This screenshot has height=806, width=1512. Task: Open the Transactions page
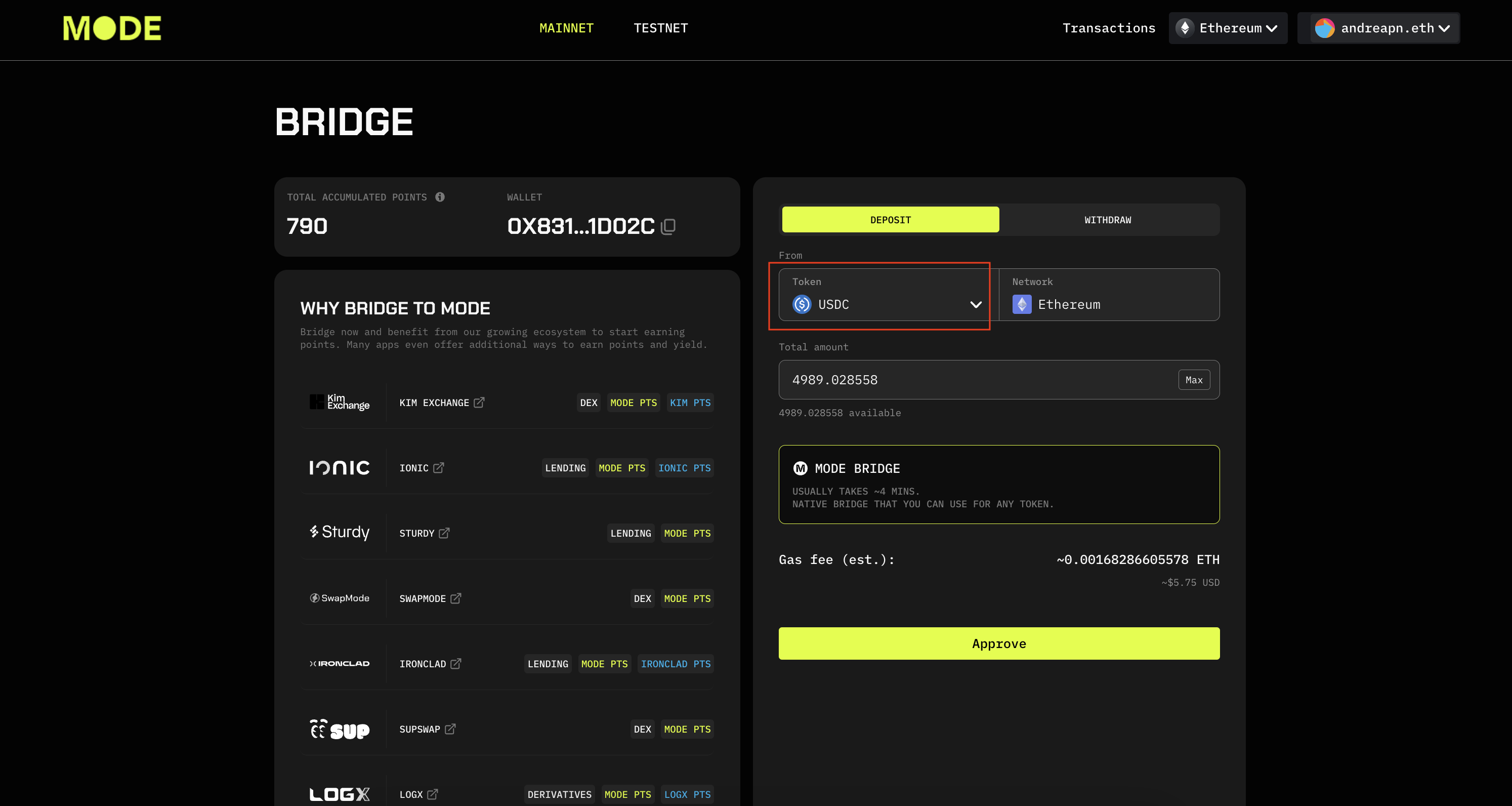tap(1109, 28)
